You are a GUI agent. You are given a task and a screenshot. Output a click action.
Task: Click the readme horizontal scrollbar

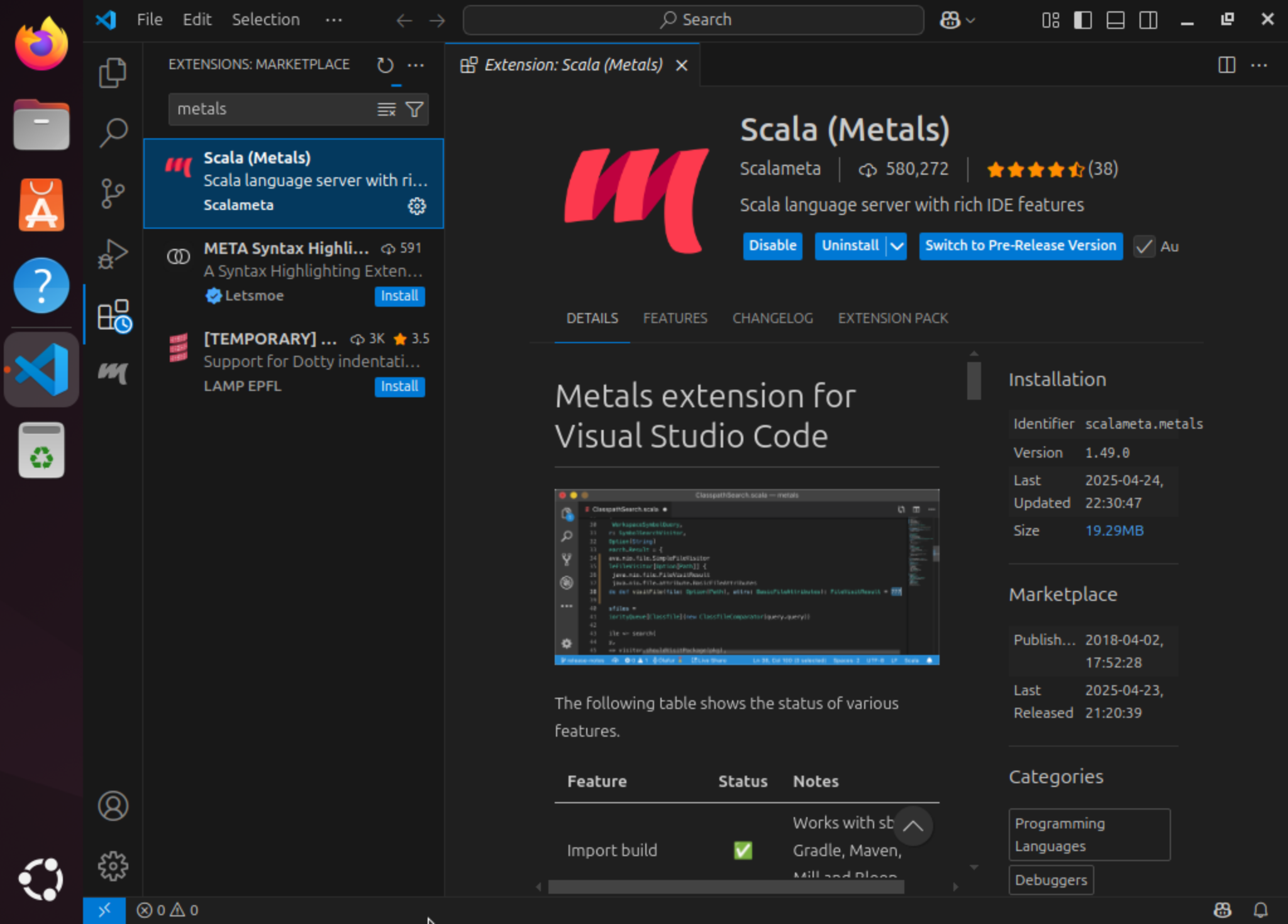[726, 886]
